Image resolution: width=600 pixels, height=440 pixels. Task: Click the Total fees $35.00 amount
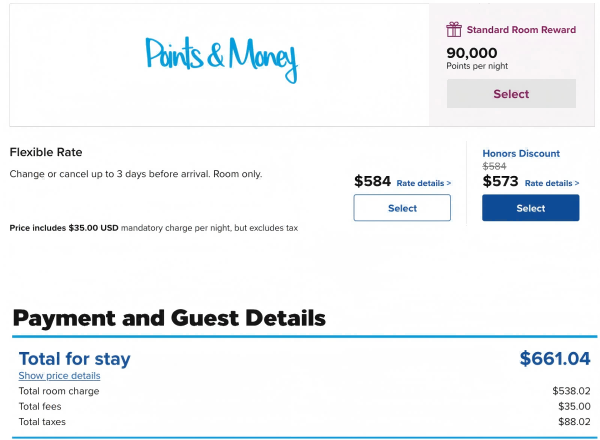pos(574,406)
